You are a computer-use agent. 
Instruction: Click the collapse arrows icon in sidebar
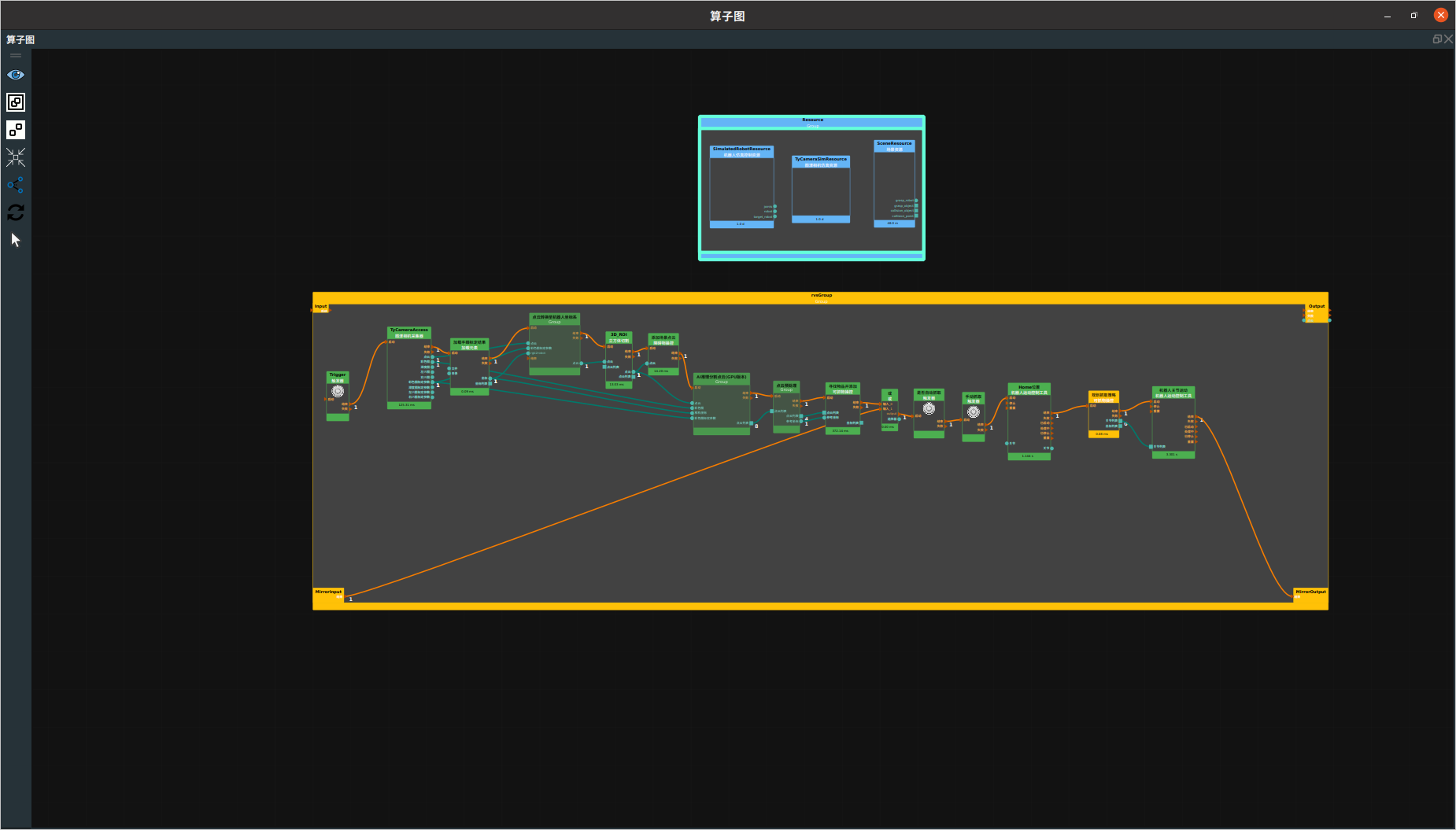pyautogui.click(x=16, y=157)
